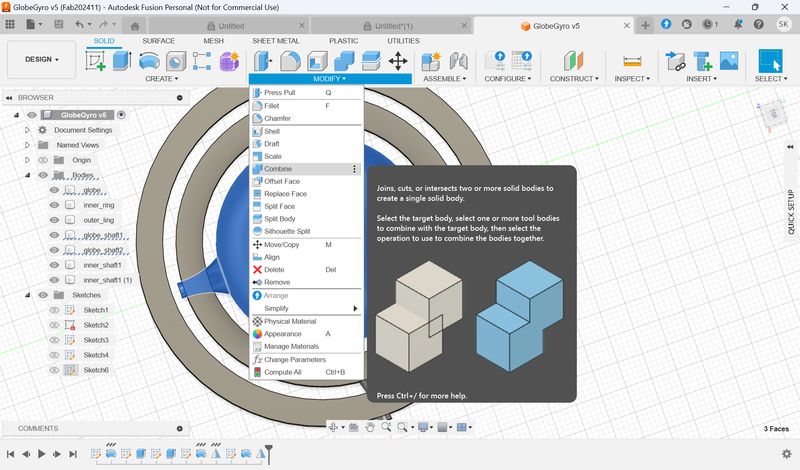
Task: Open the CONSTRUCT dropdown menu
Action: coord(574,79)
